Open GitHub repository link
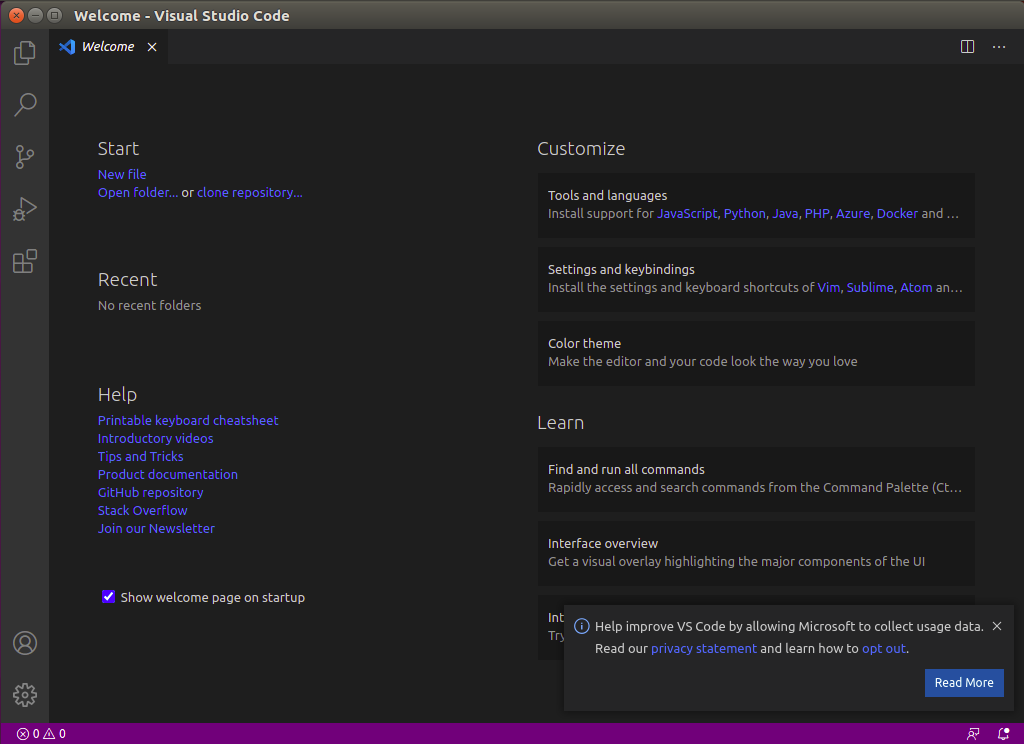 (x=150, y=493)
